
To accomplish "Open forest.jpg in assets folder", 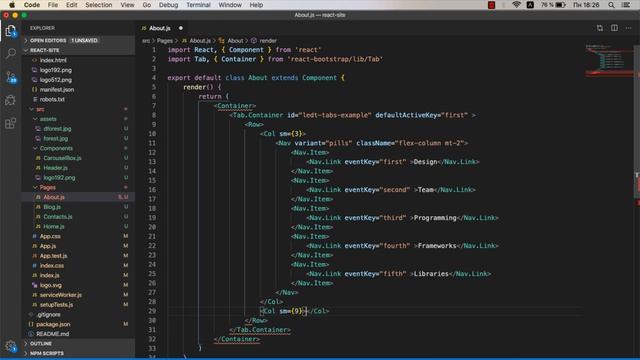I will click(x=56, y=138).
